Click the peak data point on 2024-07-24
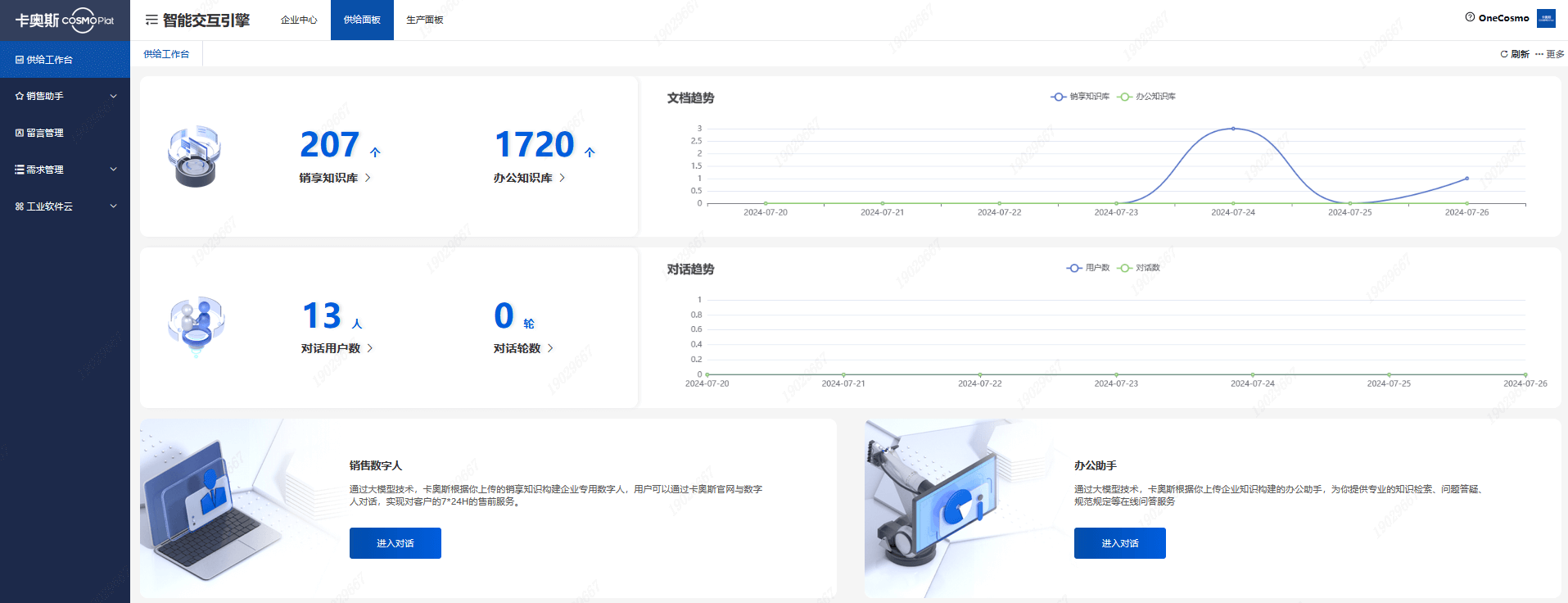1568x603 pixels. pos(1233,129)
